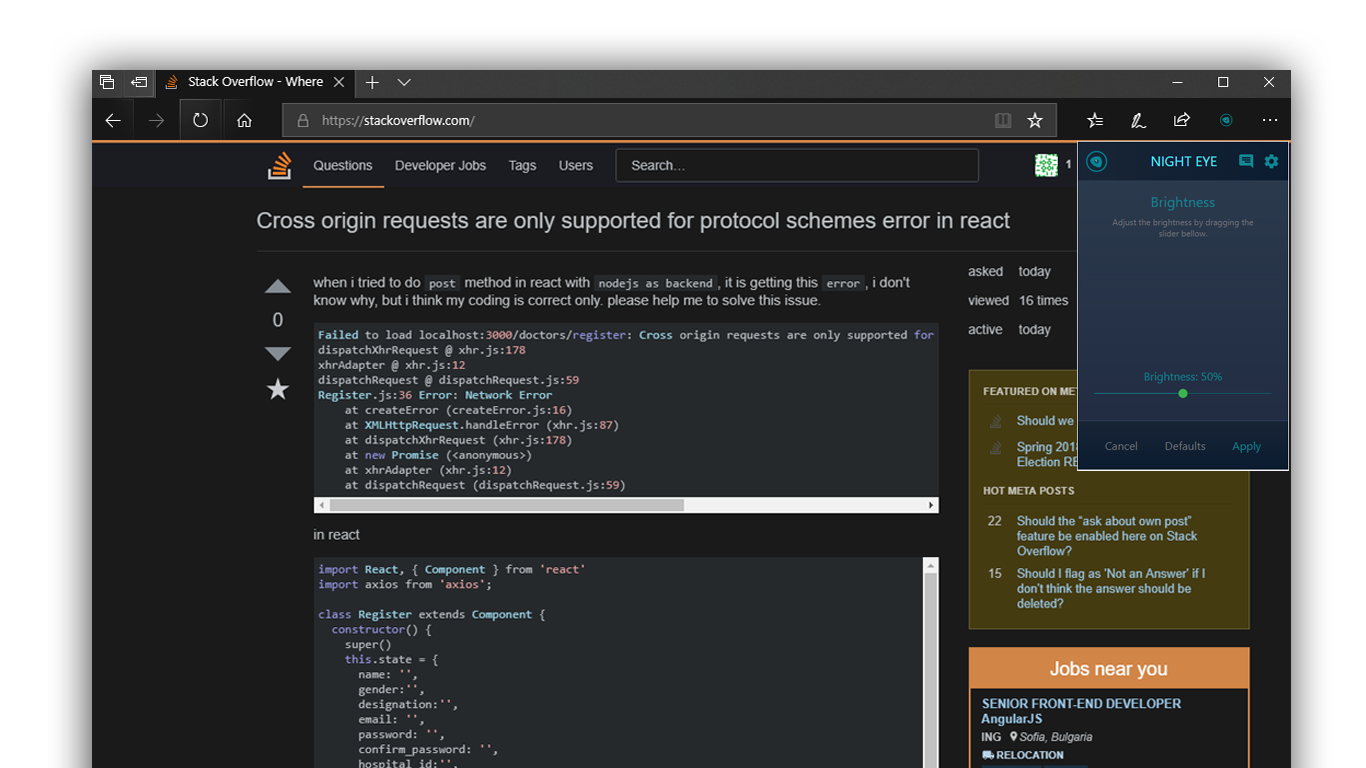
Task: Open Night Eye settings gear
Action: coord(1271,161)
